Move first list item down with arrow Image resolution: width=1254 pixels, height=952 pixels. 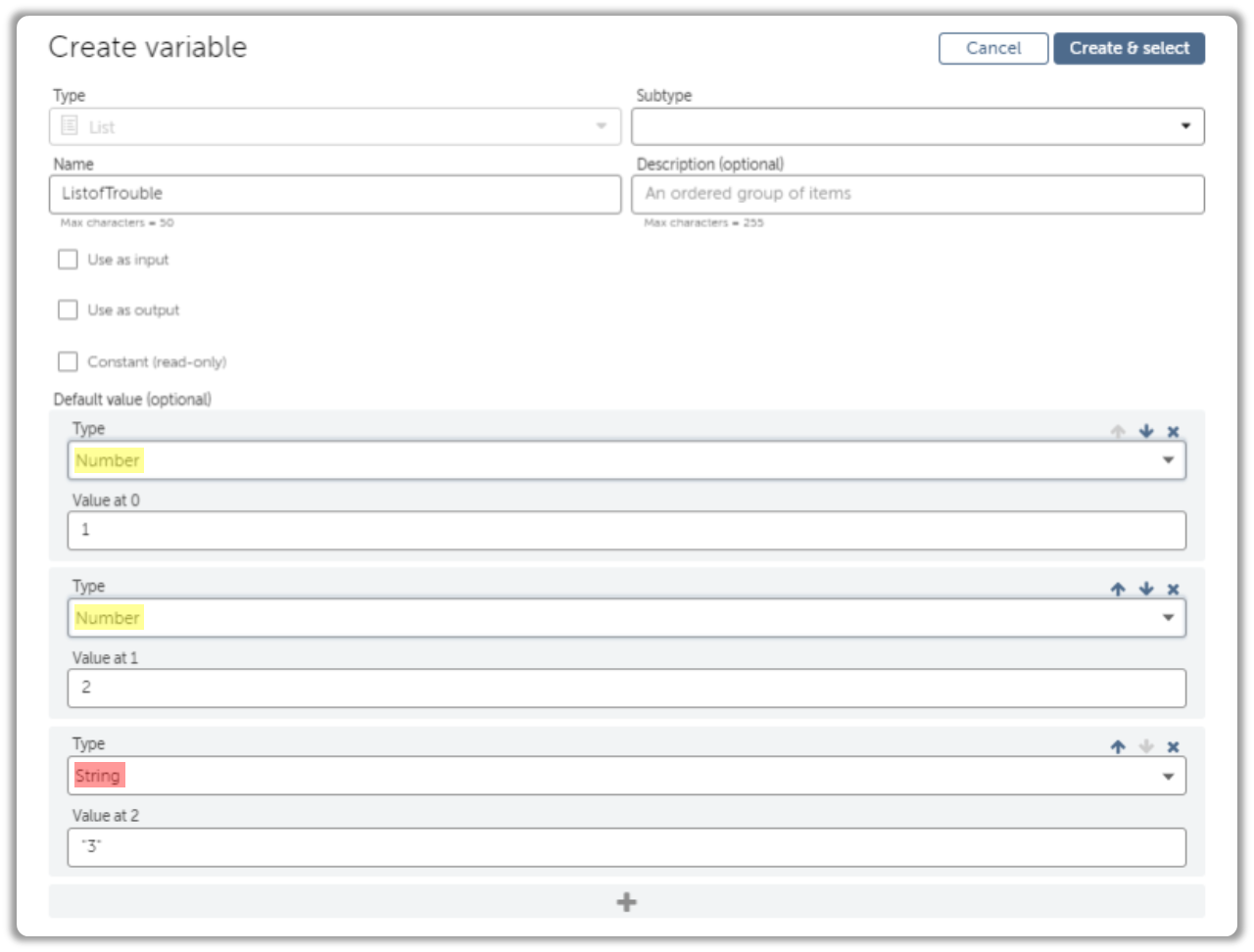[x=1146, y=431]
